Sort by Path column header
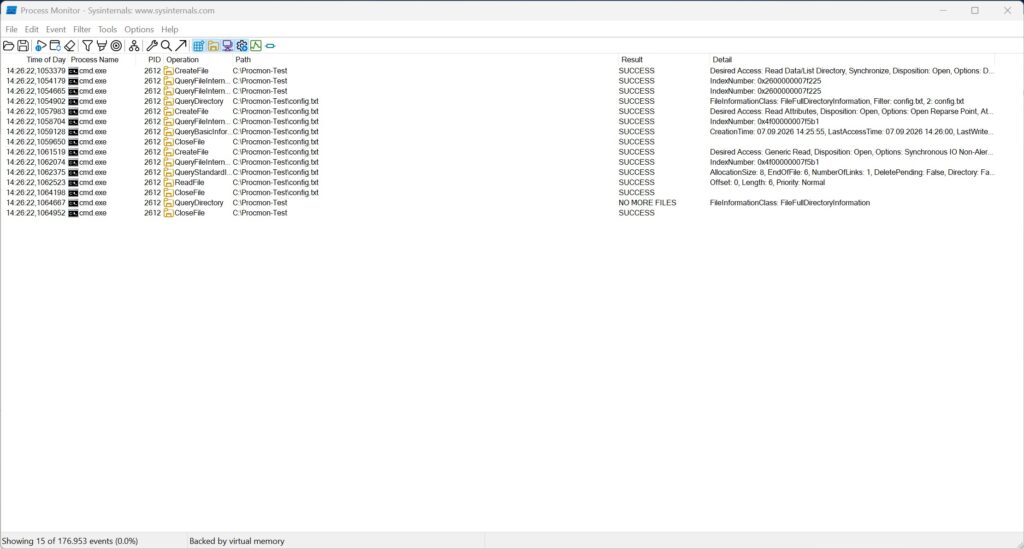This screenshot has height=549, width=1024. pyautogui.click(x=243, y=59)
